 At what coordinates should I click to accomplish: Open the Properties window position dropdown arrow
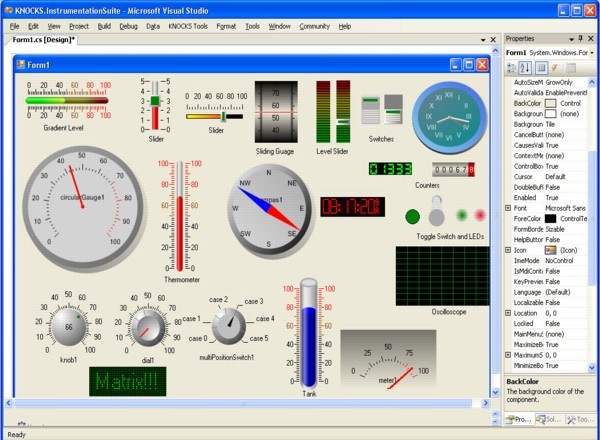(x=571, y=39)
